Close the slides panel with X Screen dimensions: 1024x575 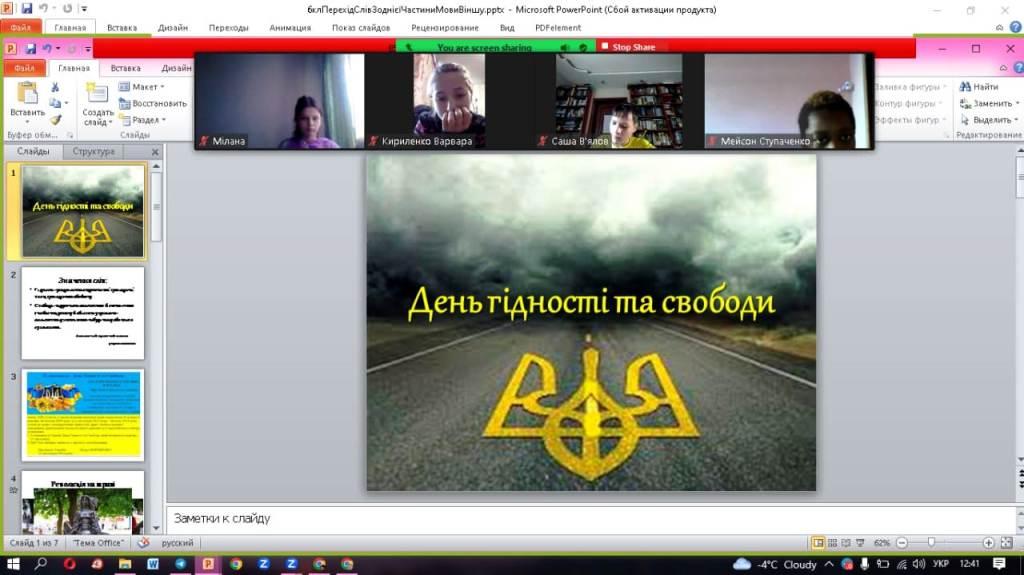coord(155,152)
